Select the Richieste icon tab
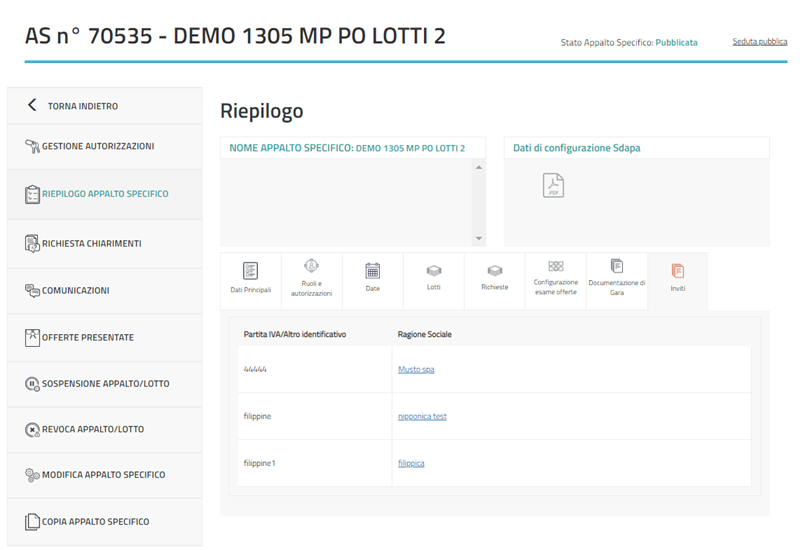Image resolution: width=803 pixels, height=550 pixels. (494, 271)
